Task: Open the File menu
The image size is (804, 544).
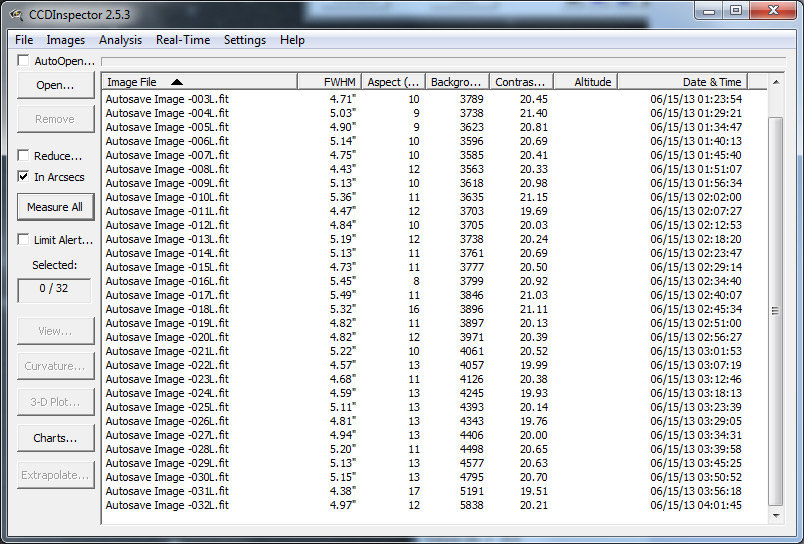Action: coord(24,40)
